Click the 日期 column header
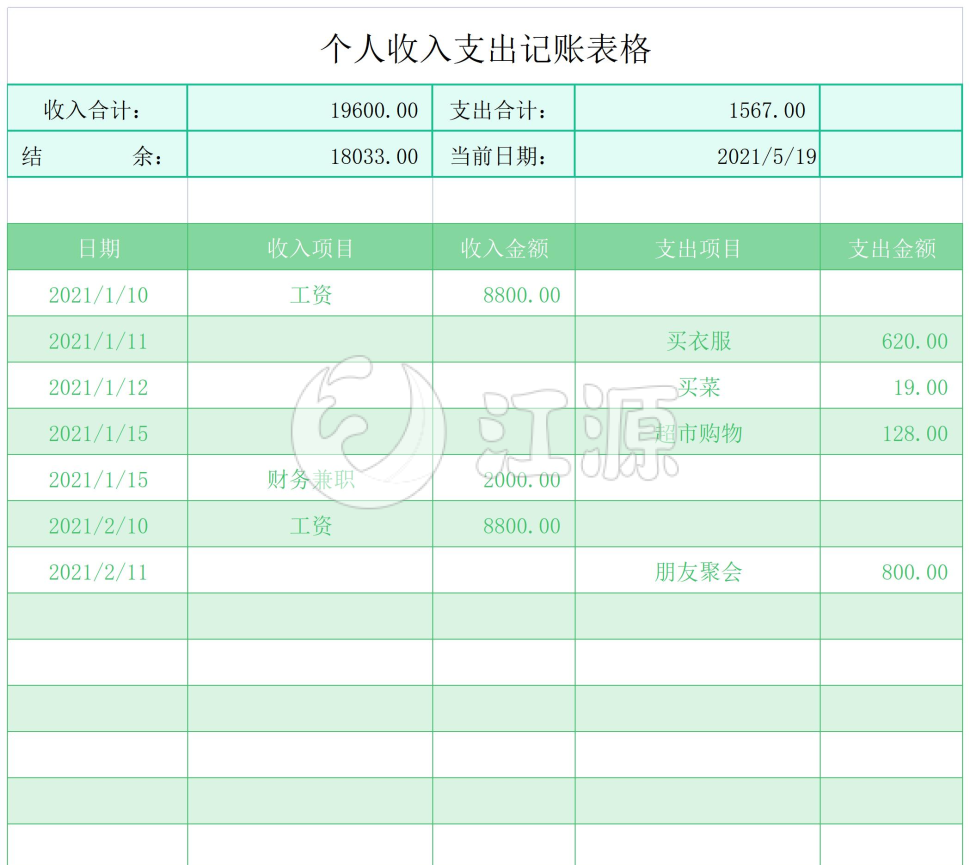The image size is (970, 865). (x=97, y=247)
